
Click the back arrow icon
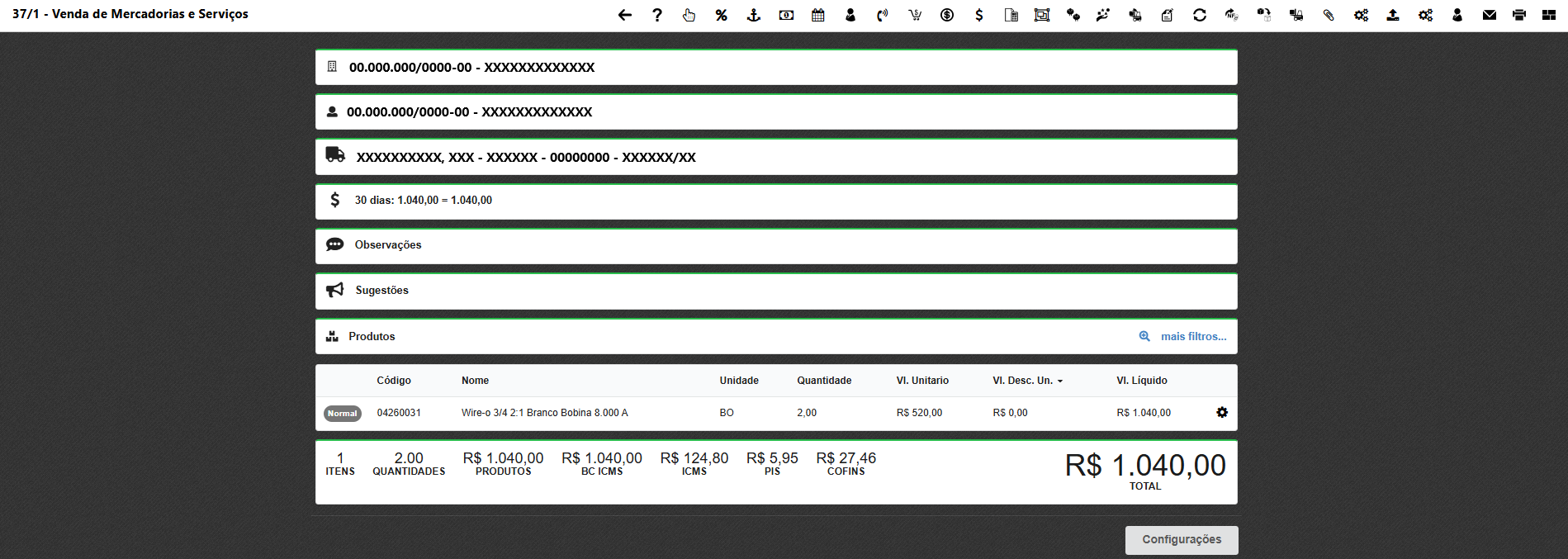(x=625, y=15)
